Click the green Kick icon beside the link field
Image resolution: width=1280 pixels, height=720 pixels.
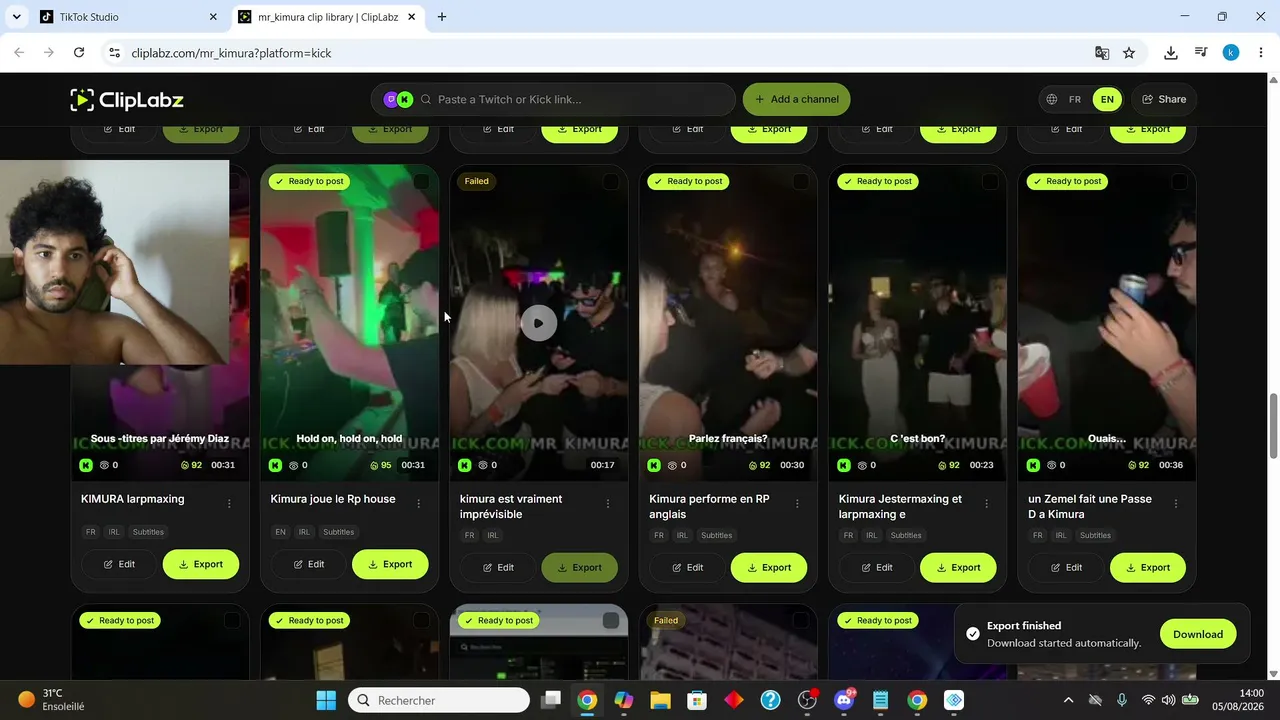click(x=404, y=99)
